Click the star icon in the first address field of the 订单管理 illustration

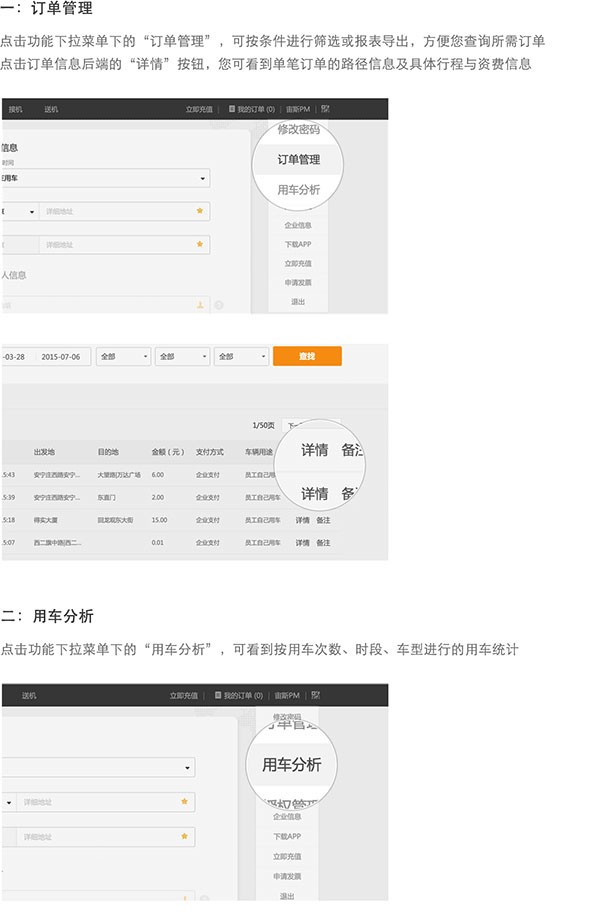pyautogui.click(x=200, y=211)
